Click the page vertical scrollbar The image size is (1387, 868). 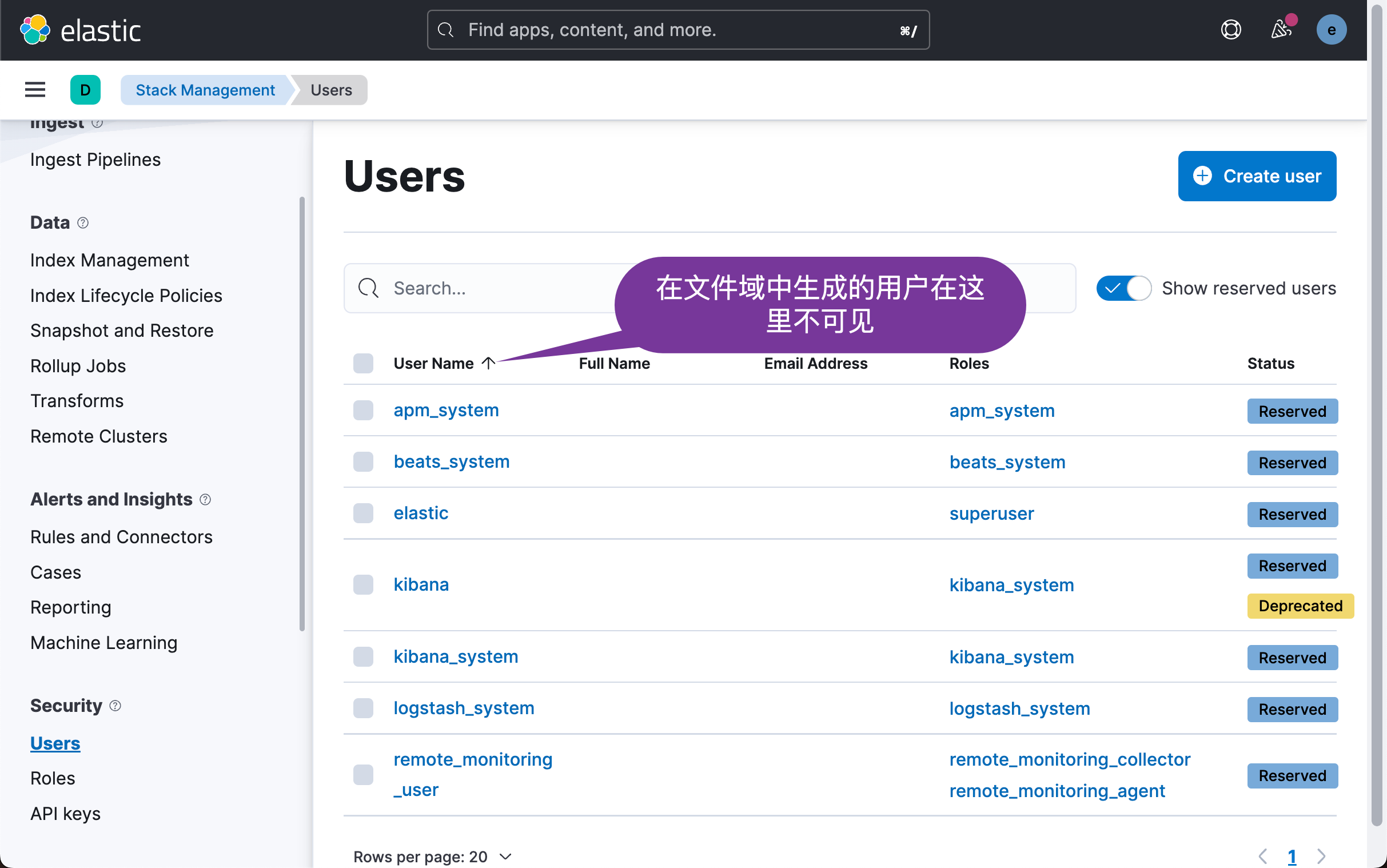1376,415
